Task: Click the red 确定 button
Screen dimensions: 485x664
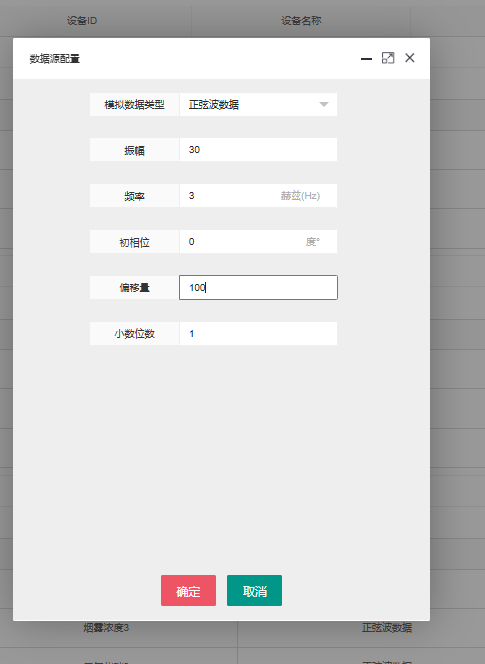Action: click(x=188, y=590)
